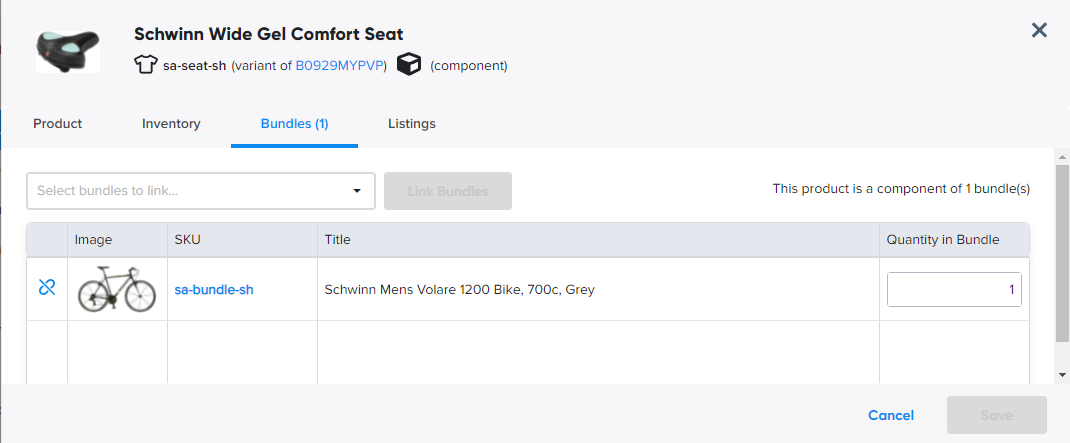
Task: Click the unlink bundle chain icon
Action: click(46, 288)
